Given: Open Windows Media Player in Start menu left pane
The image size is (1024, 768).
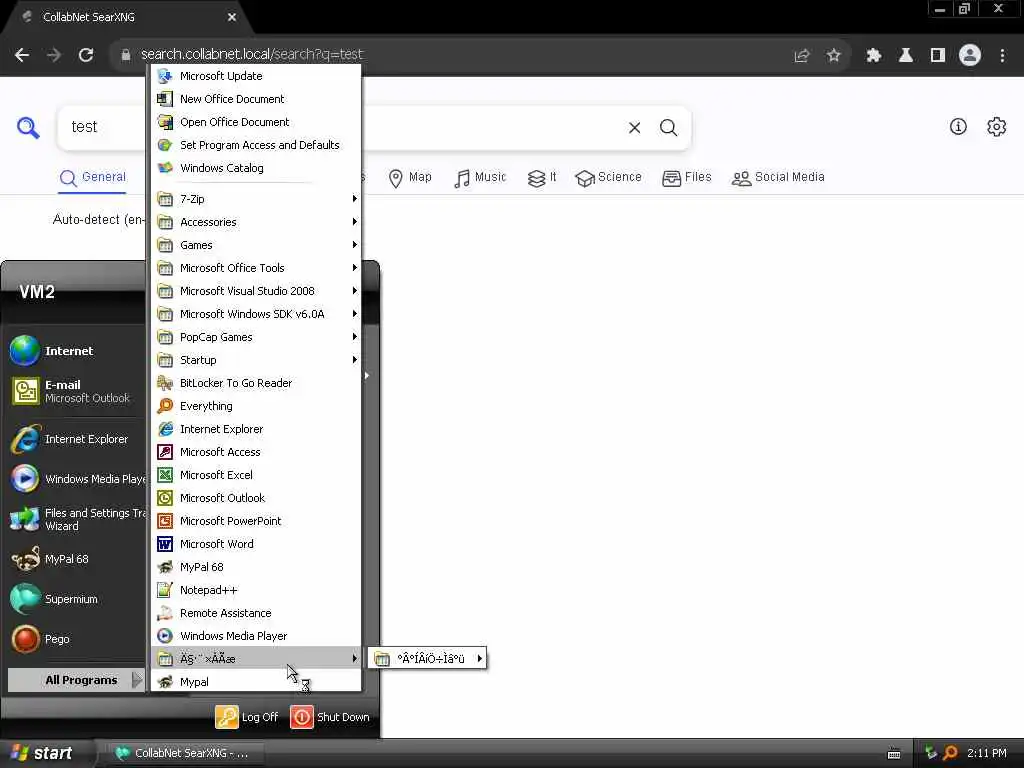Looking at the screenshot, I should coord(76,479).
